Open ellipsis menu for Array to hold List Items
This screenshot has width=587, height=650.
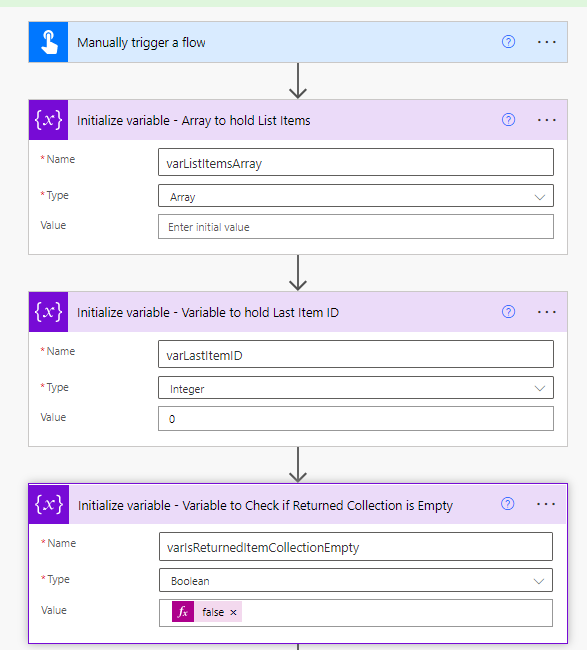(x=546, y=120)
